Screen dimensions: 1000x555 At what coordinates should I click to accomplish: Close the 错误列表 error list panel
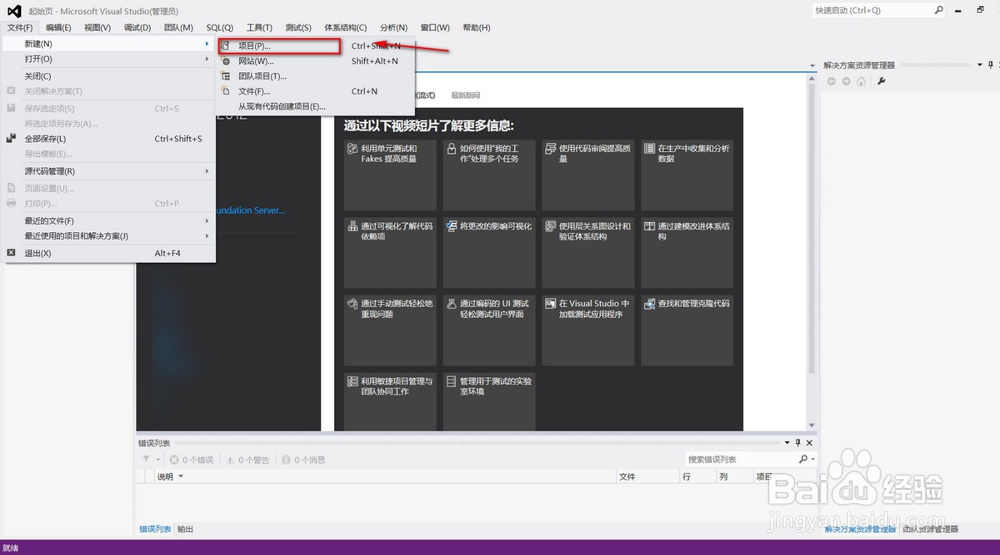(809, 443)
